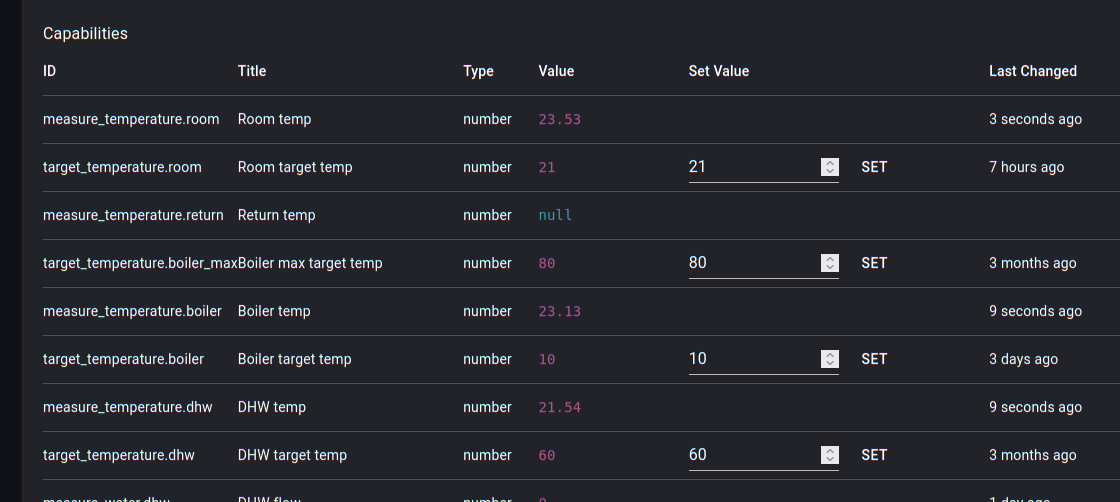
Task: Focus the Boiler target temp set value field
Action: click(x=752, y=360)
